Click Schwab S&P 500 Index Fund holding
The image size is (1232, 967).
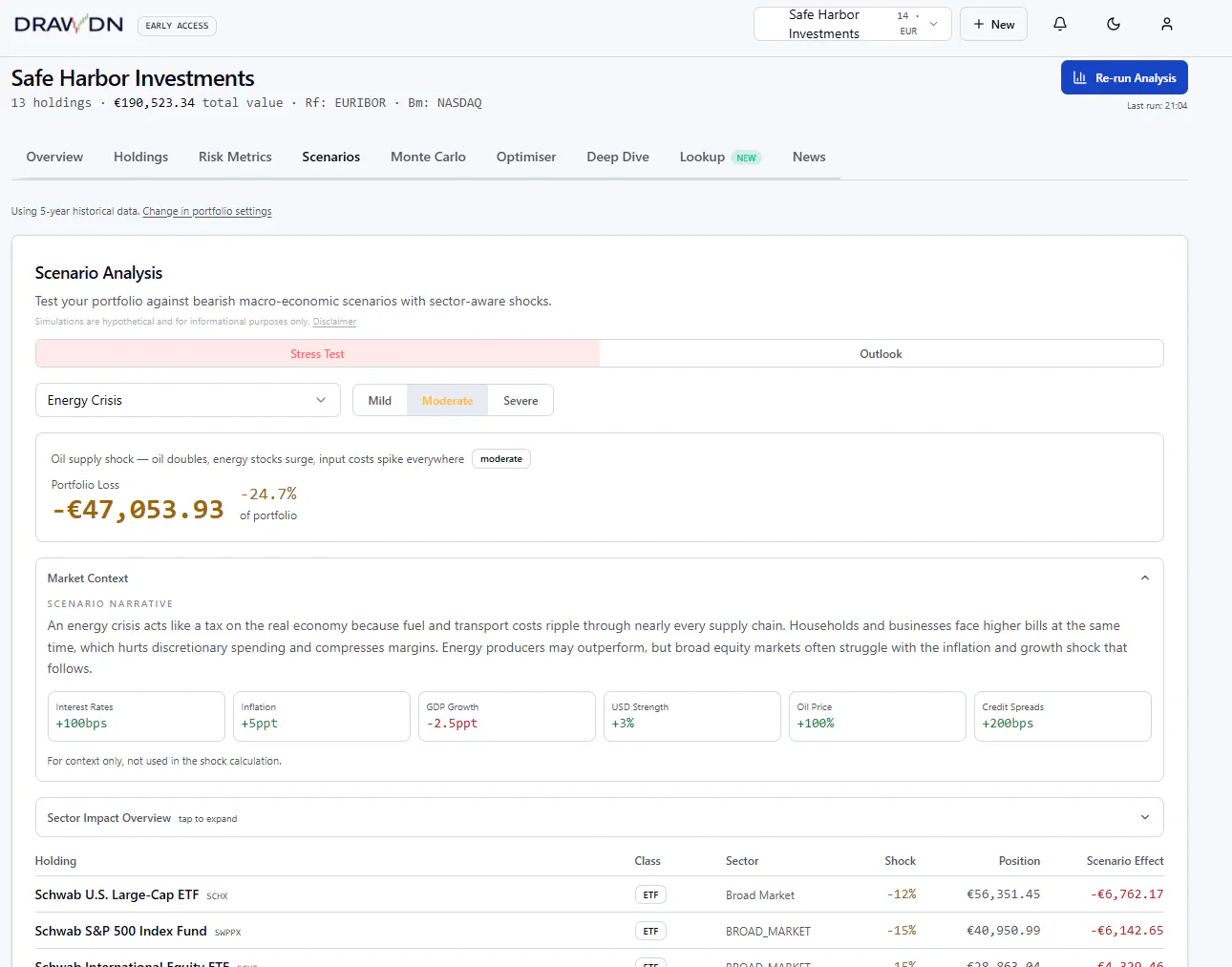click(120, 931)
